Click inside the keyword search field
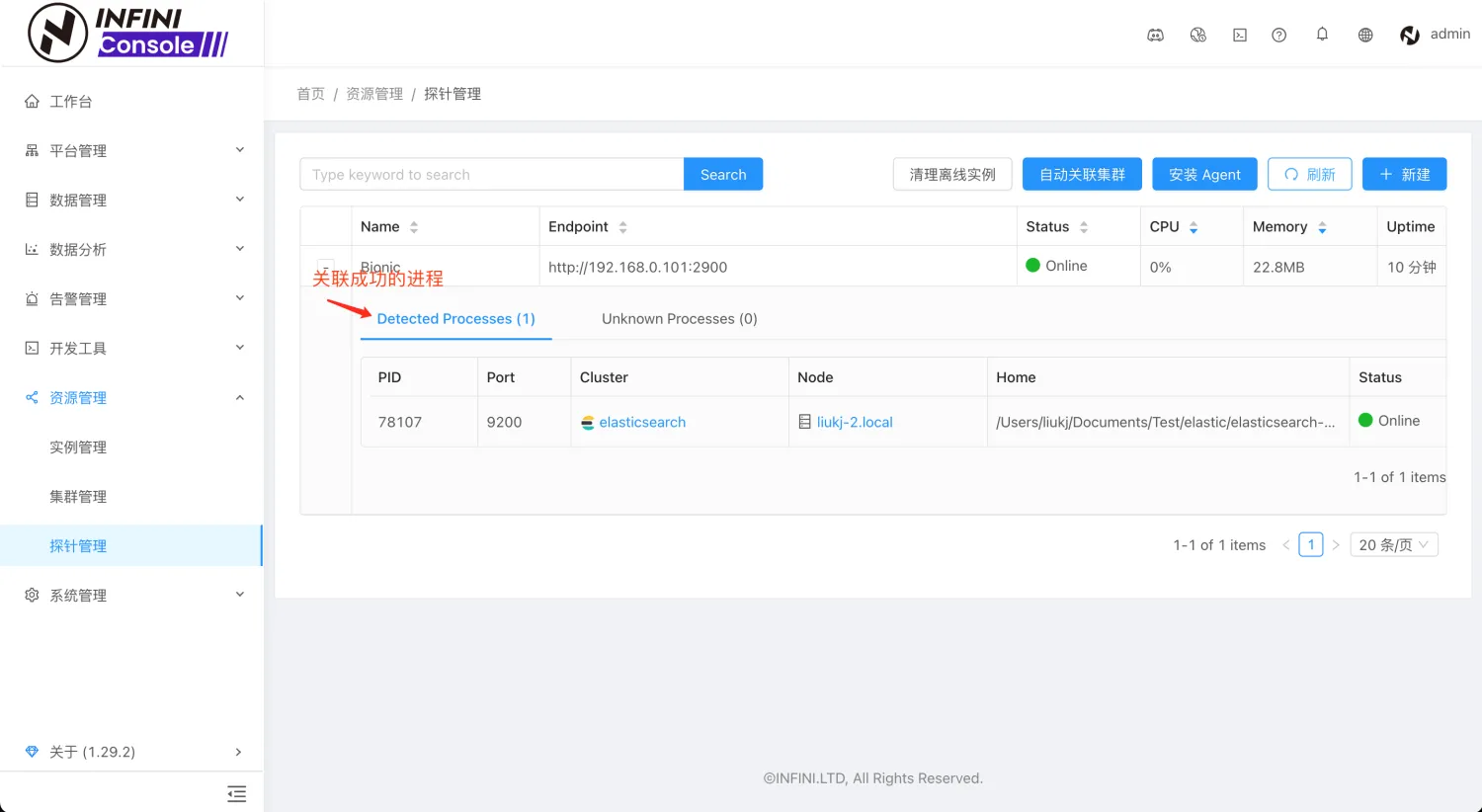Screen dimensions: 1482x812 492,174
